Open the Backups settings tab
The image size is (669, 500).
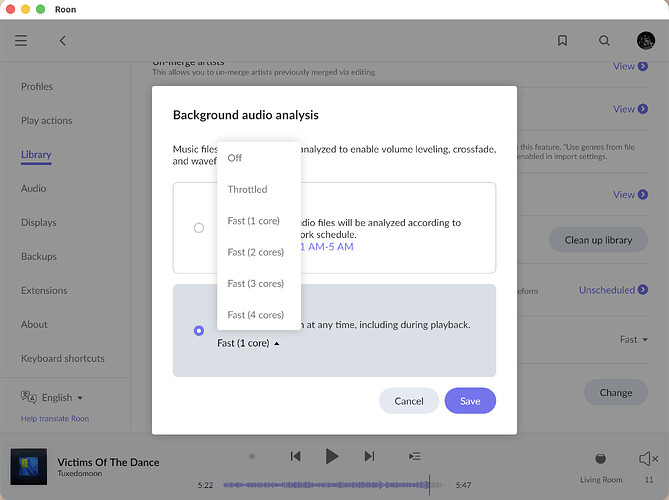click(39, 257)
